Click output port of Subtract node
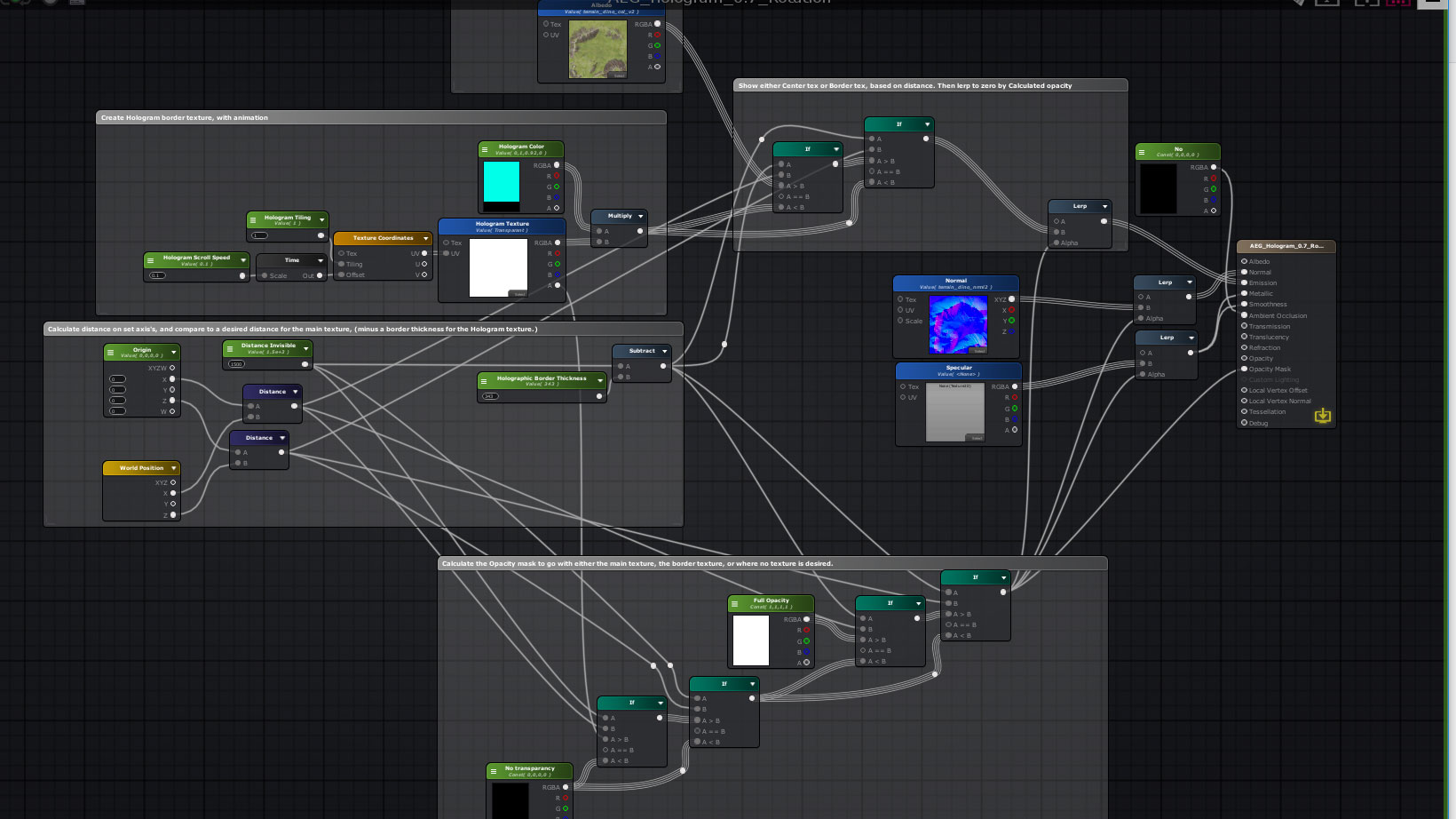The height and width of the screenshot is (819, 1456). 662,366
